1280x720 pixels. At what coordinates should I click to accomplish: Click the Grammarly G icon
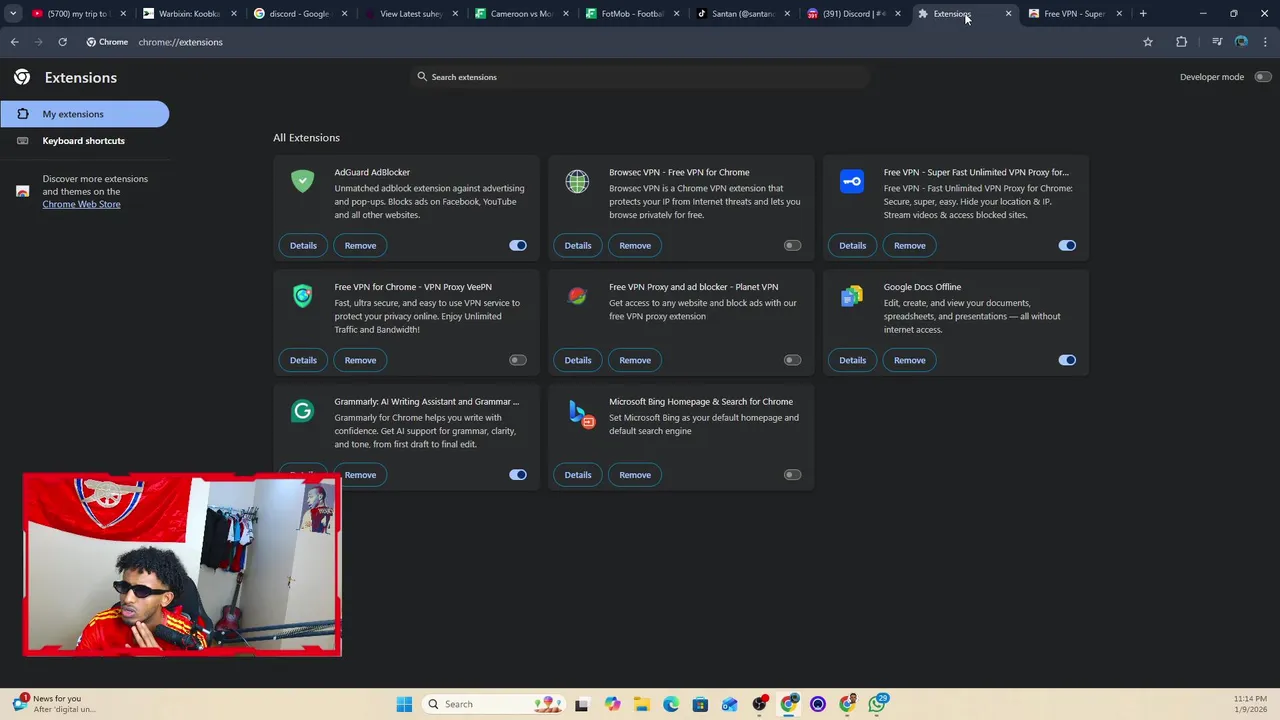302,411
